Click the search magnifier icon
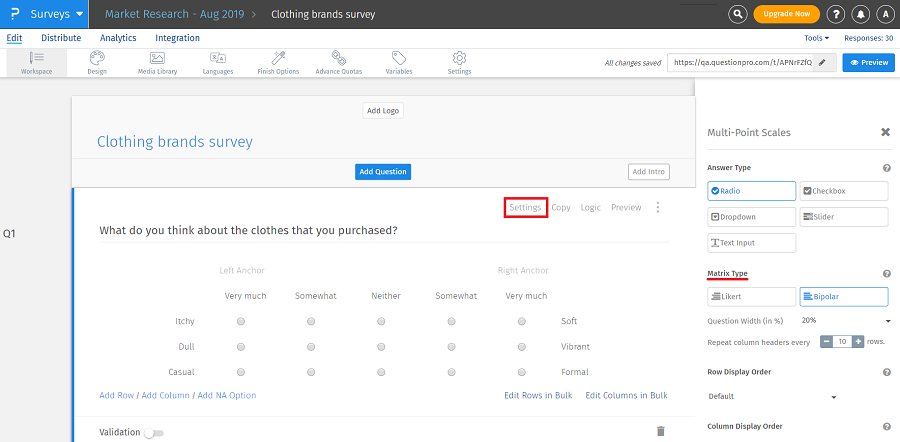Screen dimensions: 900x442 (738, 14)
